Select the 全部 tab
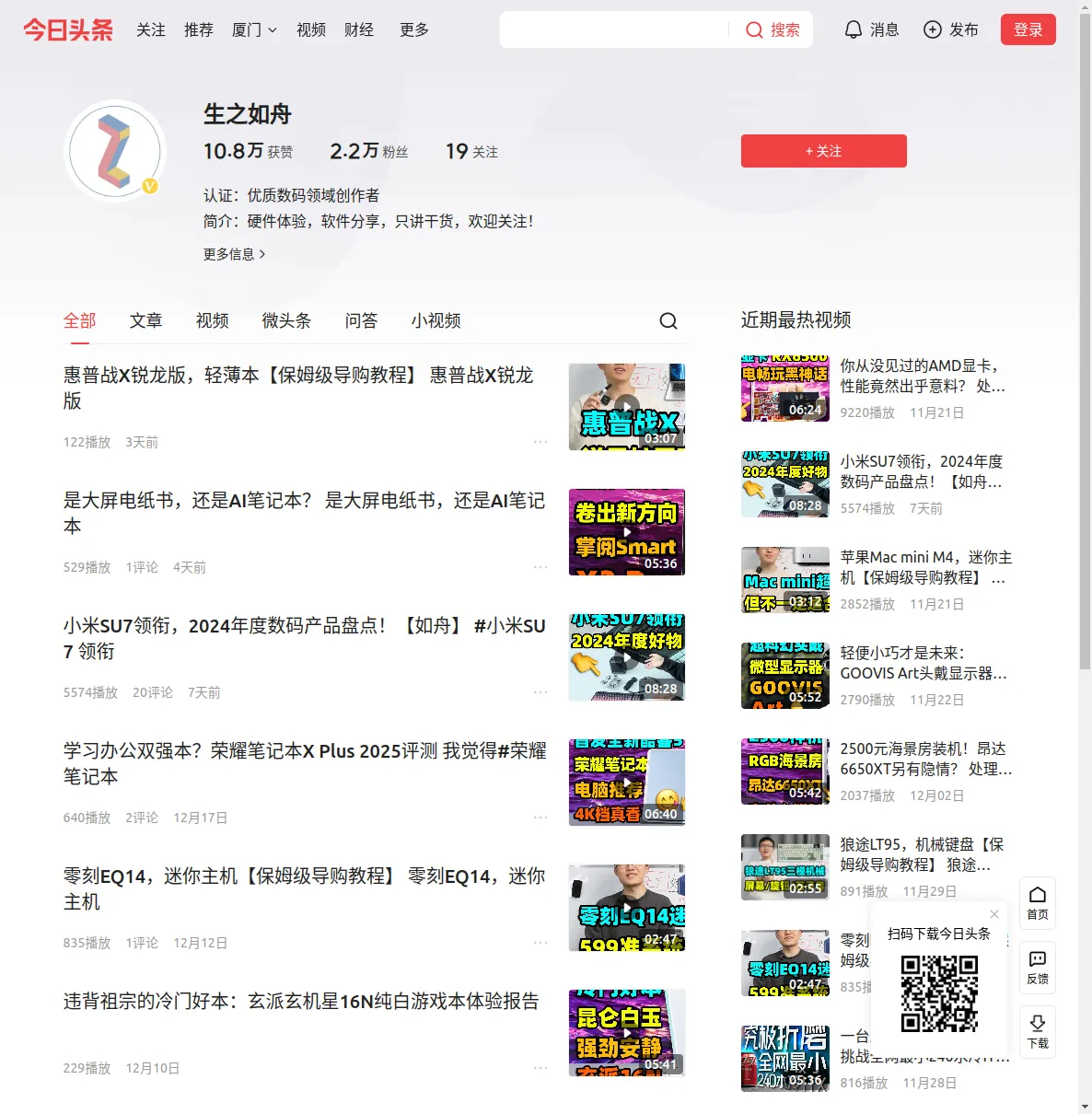Screen dimensions: 1092x1114 point(80,320)
